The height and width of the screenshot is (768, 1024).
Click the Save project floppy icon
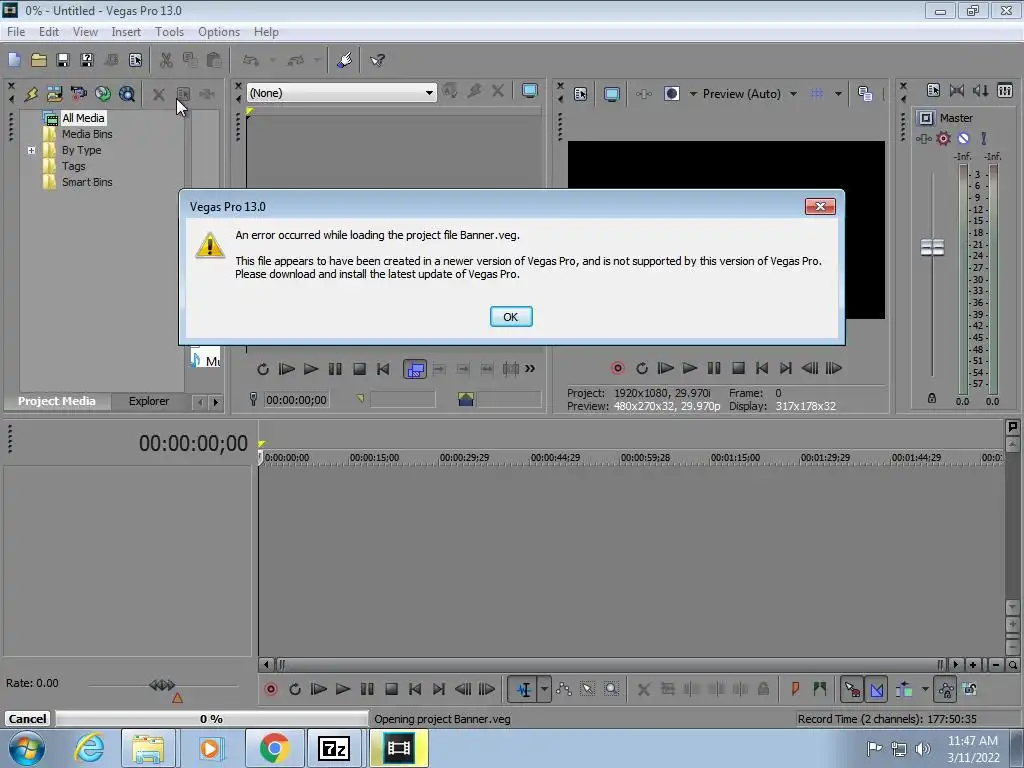(x=63, y=60)
